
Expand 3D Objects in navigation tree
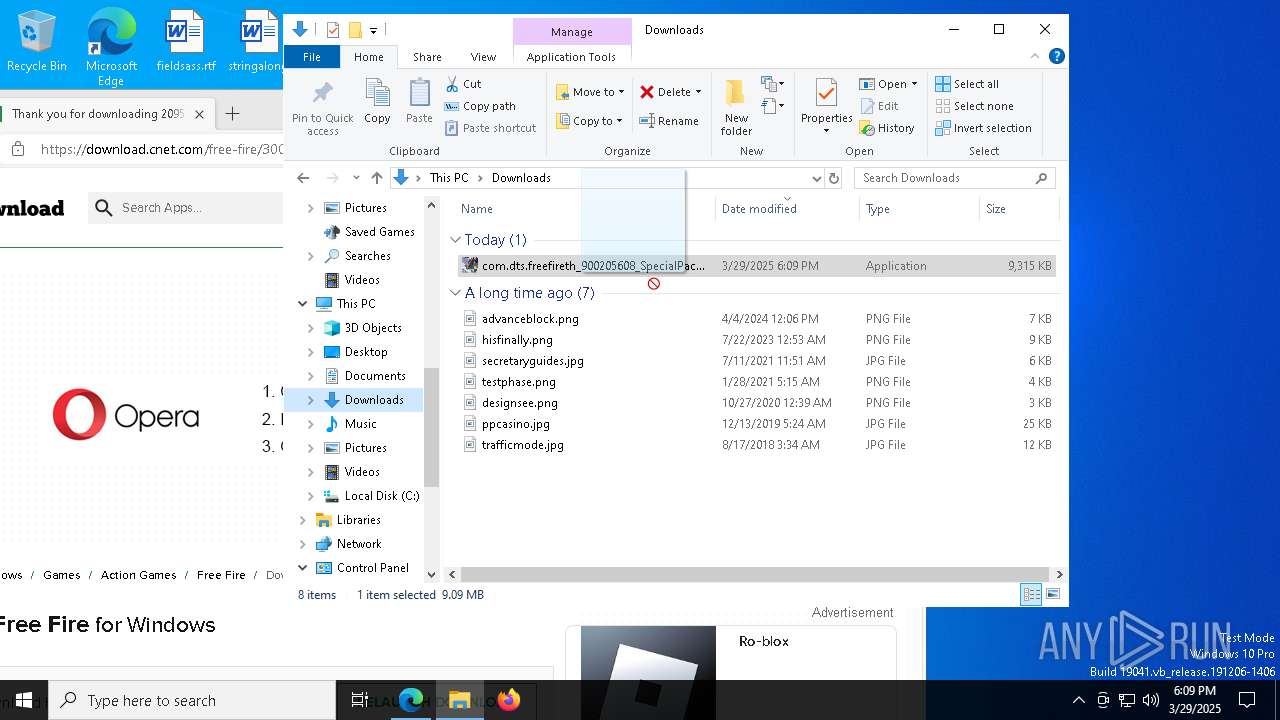(311, 328)
